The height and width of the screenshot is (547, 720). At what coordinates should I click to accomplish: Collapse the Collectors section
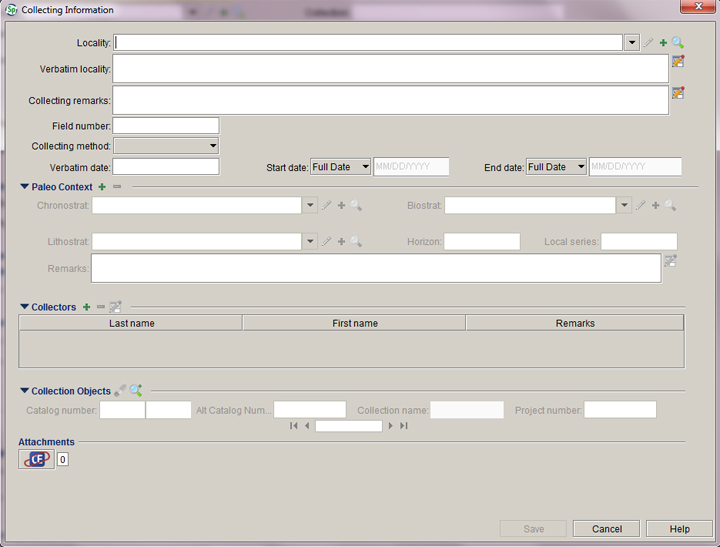(x=24, y=307)
